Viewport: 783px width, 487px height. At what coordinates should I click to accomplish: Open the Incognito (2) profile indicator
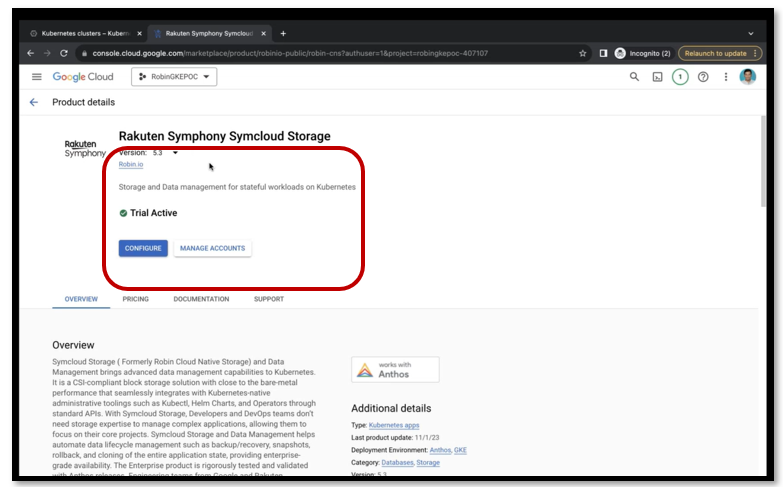(x=643, y=53)
